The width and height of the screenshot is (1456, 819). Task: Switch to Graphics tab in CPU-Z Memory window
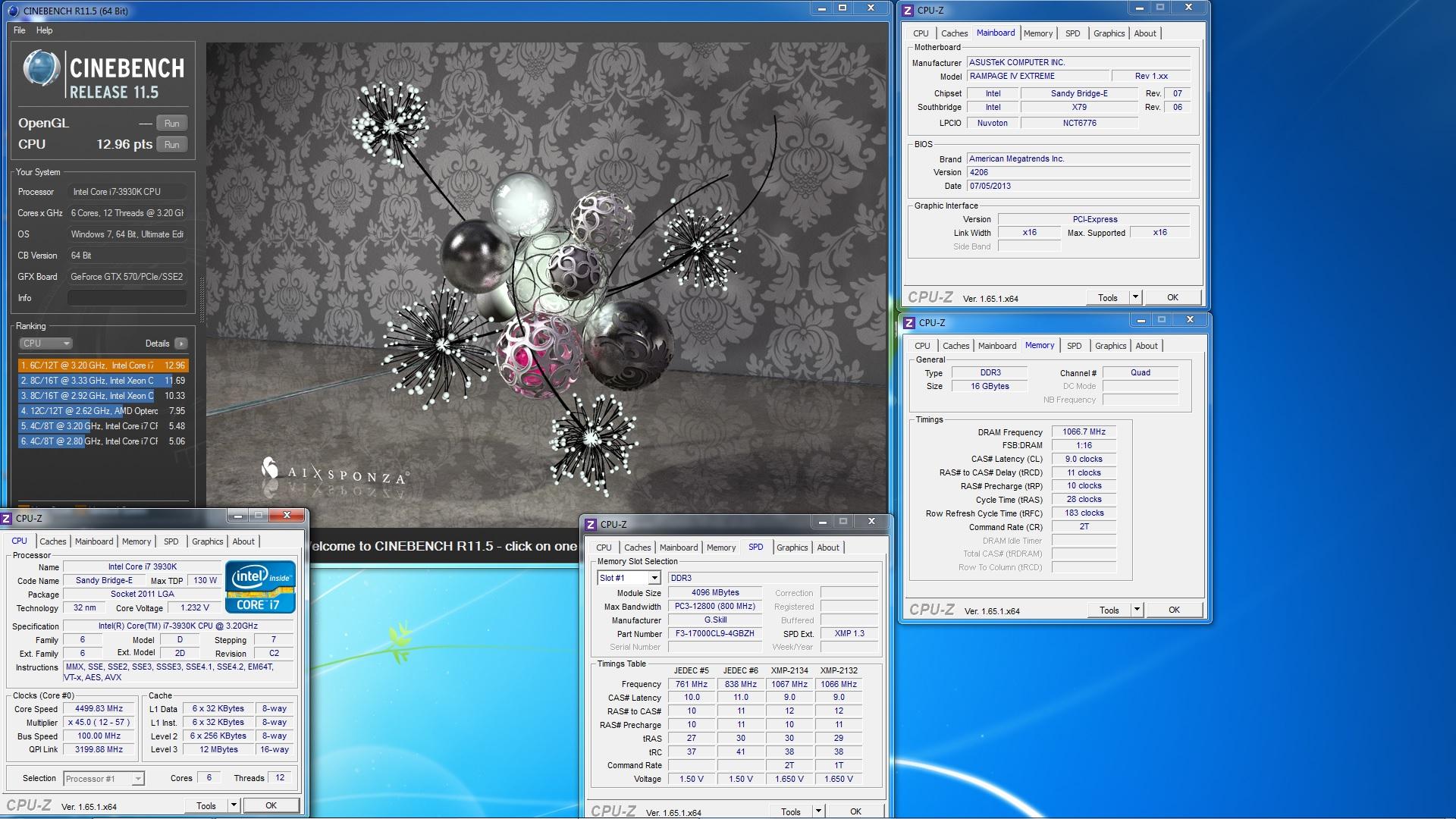(1110, 346)
